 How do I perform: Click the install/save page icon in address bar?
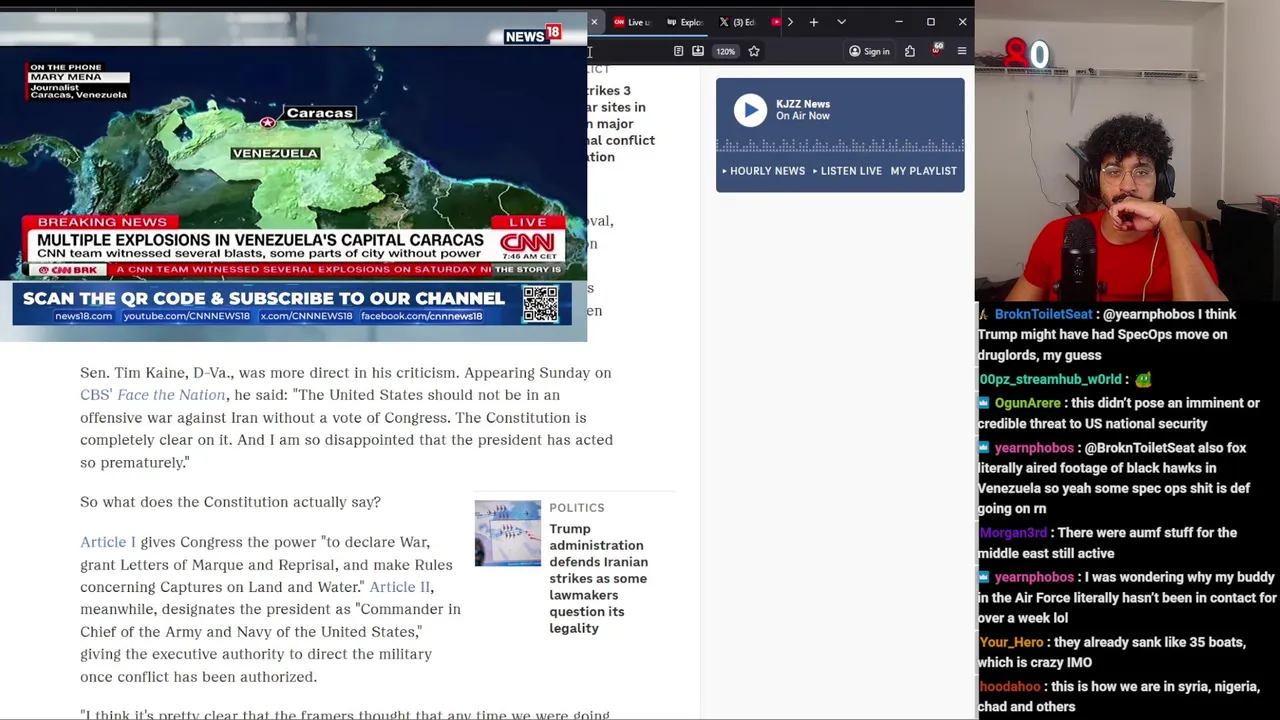[698, 51]
